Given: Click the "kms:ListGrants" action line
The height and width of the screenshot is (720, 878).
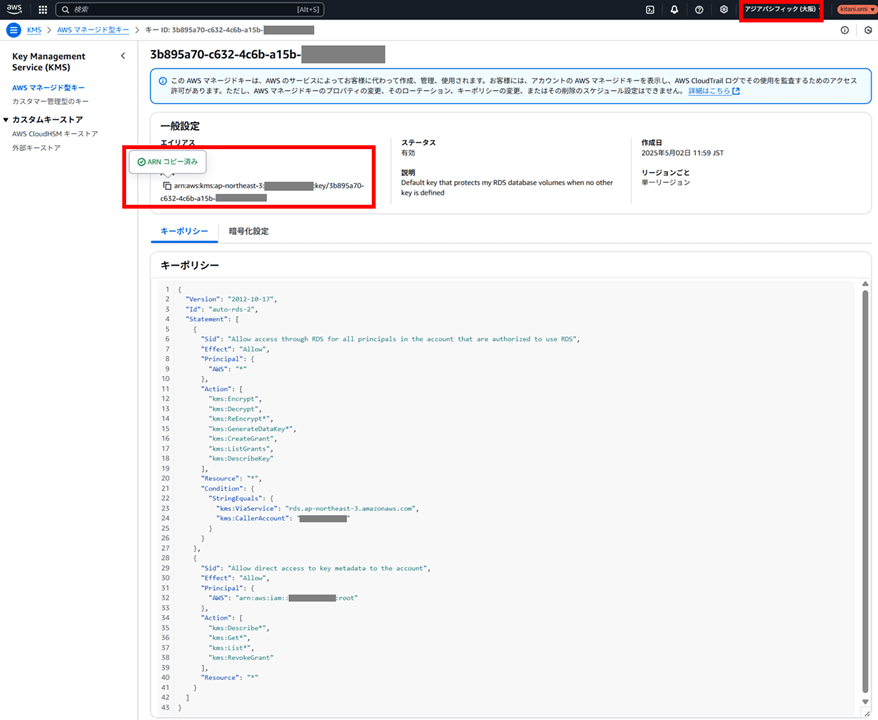Looking at the screenshot, I should pyautogui.click(x=241, y=448).
